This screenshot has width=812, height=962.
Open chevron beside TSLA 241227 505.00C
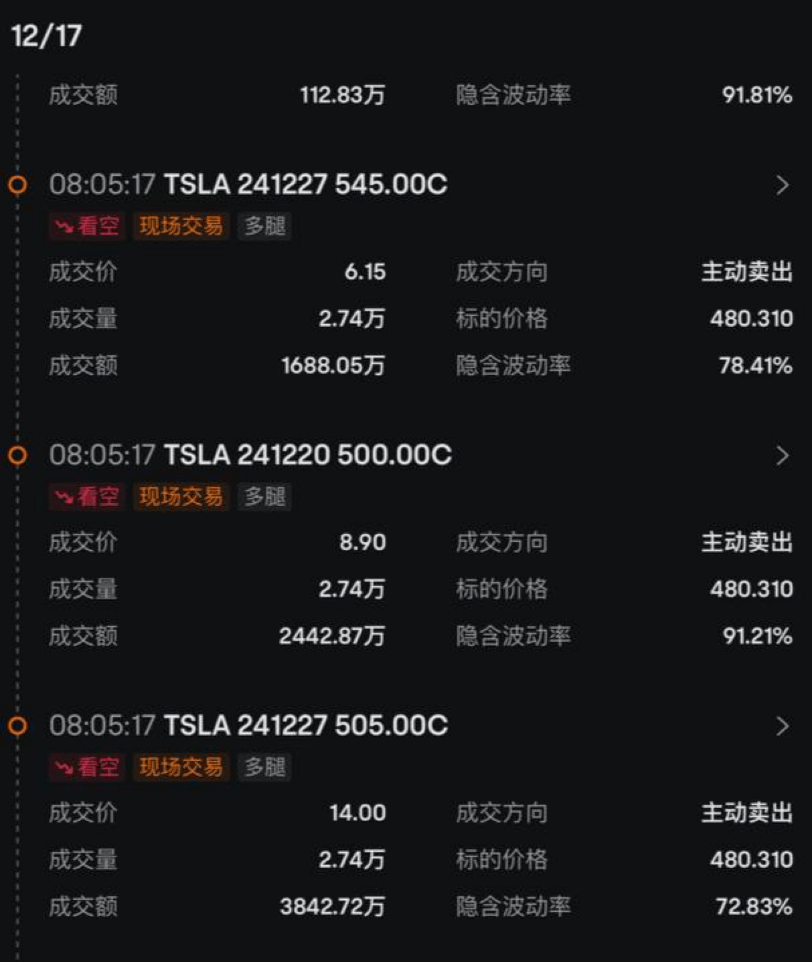click(782, 726)
